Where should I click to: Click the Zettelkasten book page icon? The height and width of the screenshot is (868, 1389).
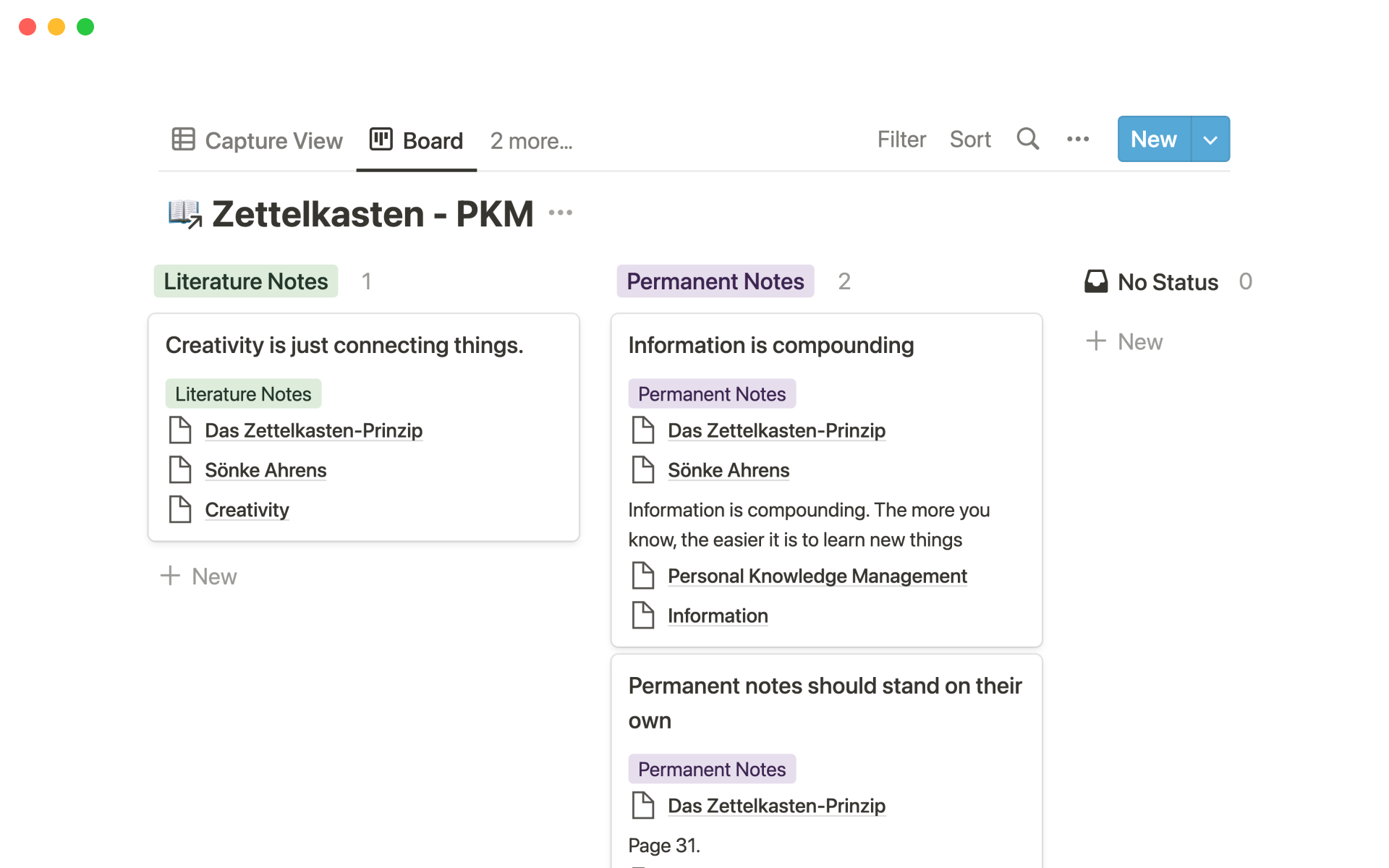pos(184,213)
